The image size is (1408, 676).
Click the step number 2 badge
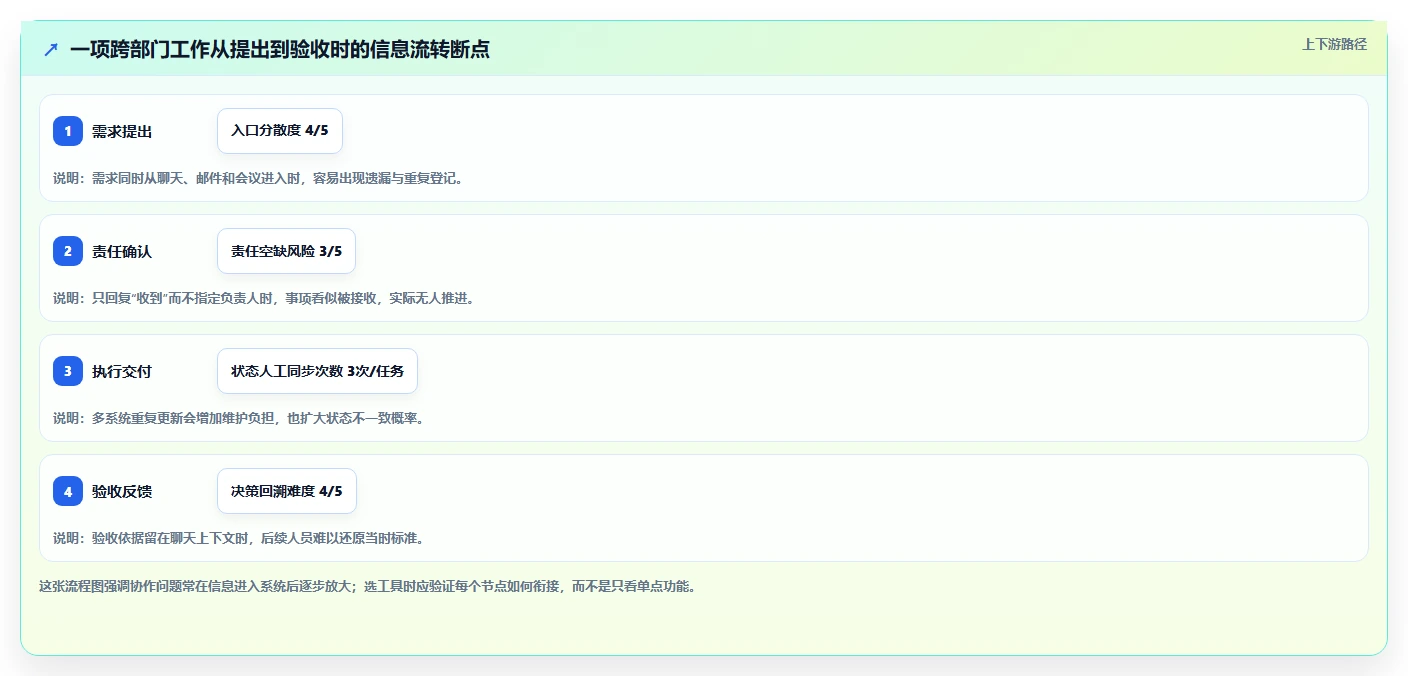point(68,251)
